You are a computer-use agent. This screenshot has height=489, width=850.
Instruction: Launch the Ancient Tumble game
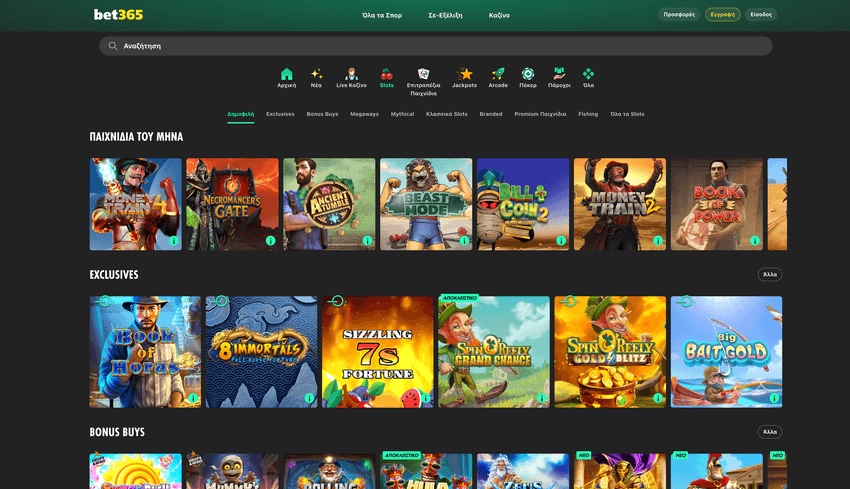tap(329, 204)
